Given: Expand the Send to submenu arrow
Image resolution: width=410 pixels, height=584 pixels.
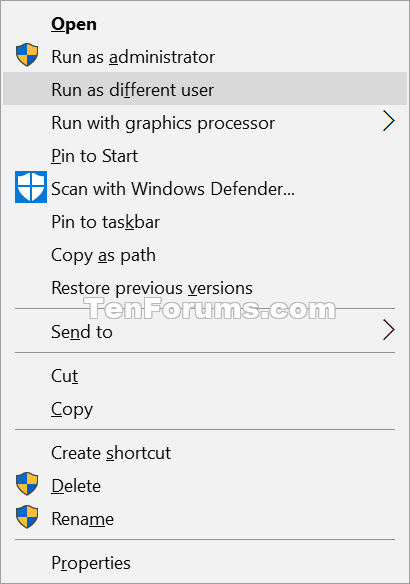Looking at the screenshot, I should click(388, 330).
